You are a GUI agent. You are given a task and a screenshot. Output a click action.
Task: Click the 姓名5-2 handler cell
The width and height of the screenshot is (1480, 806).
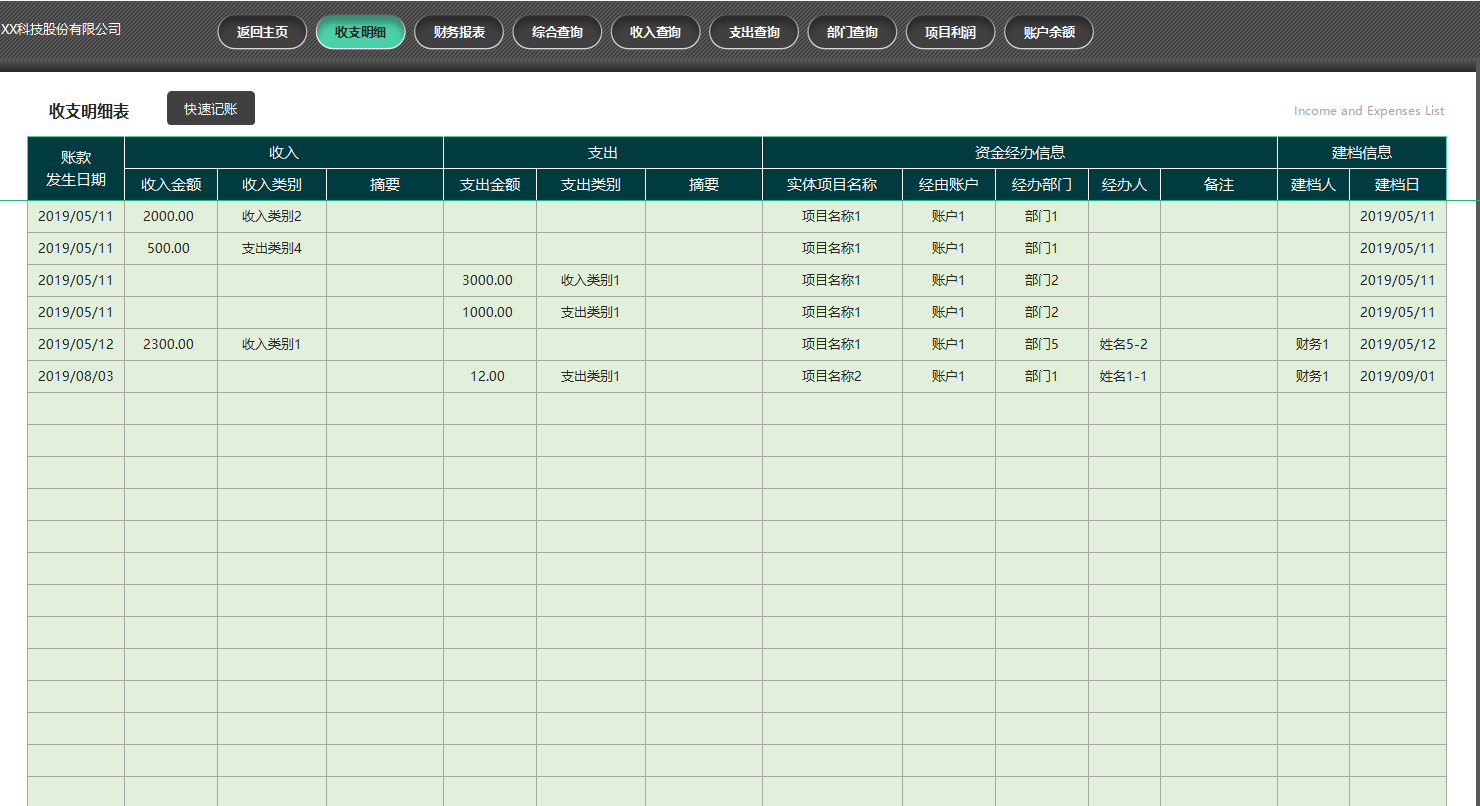pyautogui.click(x=1123, y=344)
